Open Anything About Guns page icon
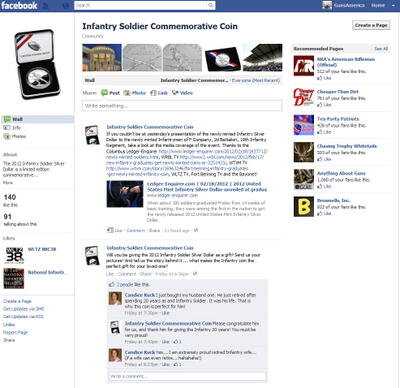Image resolution: width=400 pixels, height=388 pixels. pyautogui.click(x=304, y=179)
